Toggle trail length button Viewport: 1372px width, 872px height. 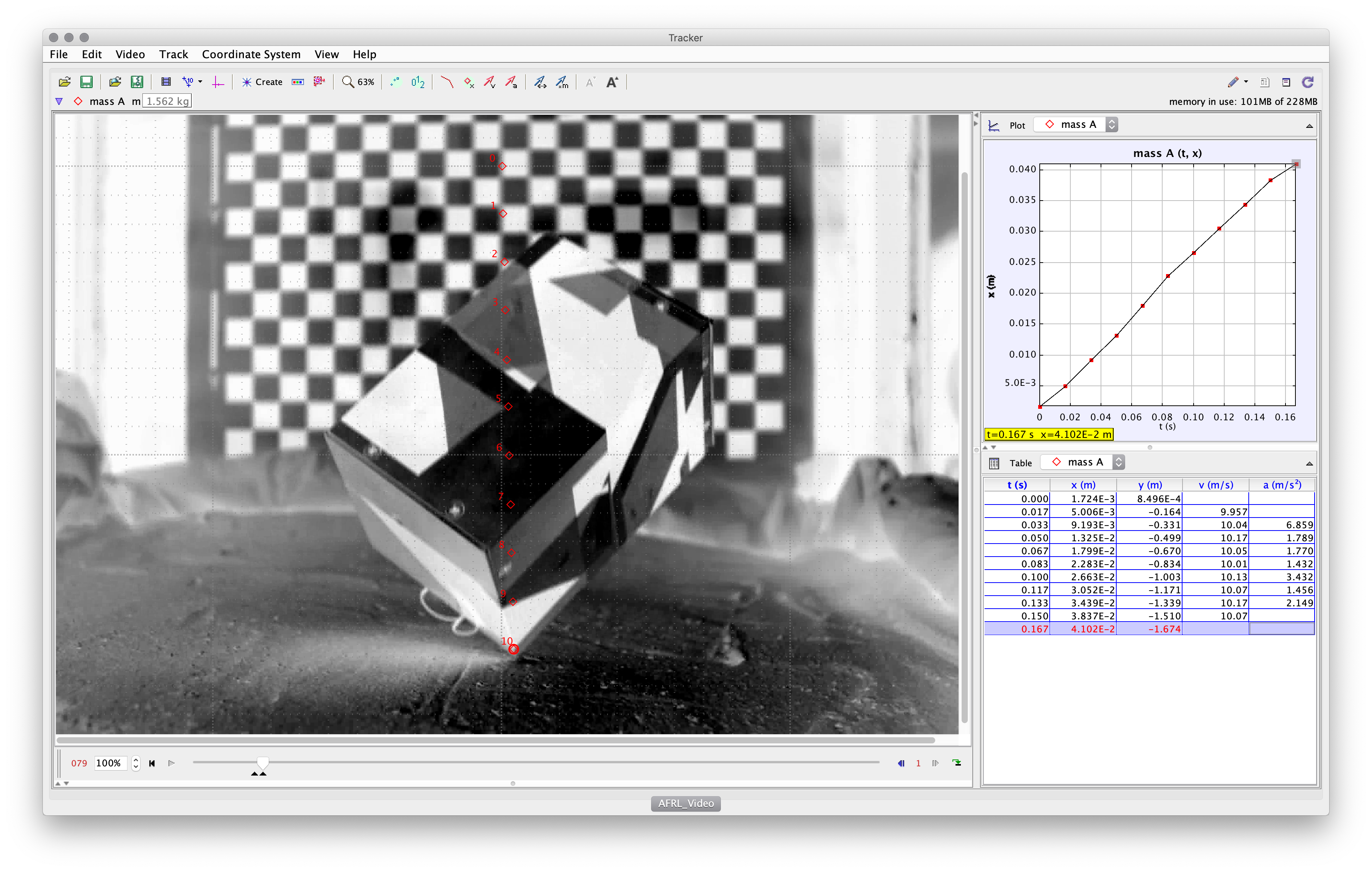(x=395, y=82)
